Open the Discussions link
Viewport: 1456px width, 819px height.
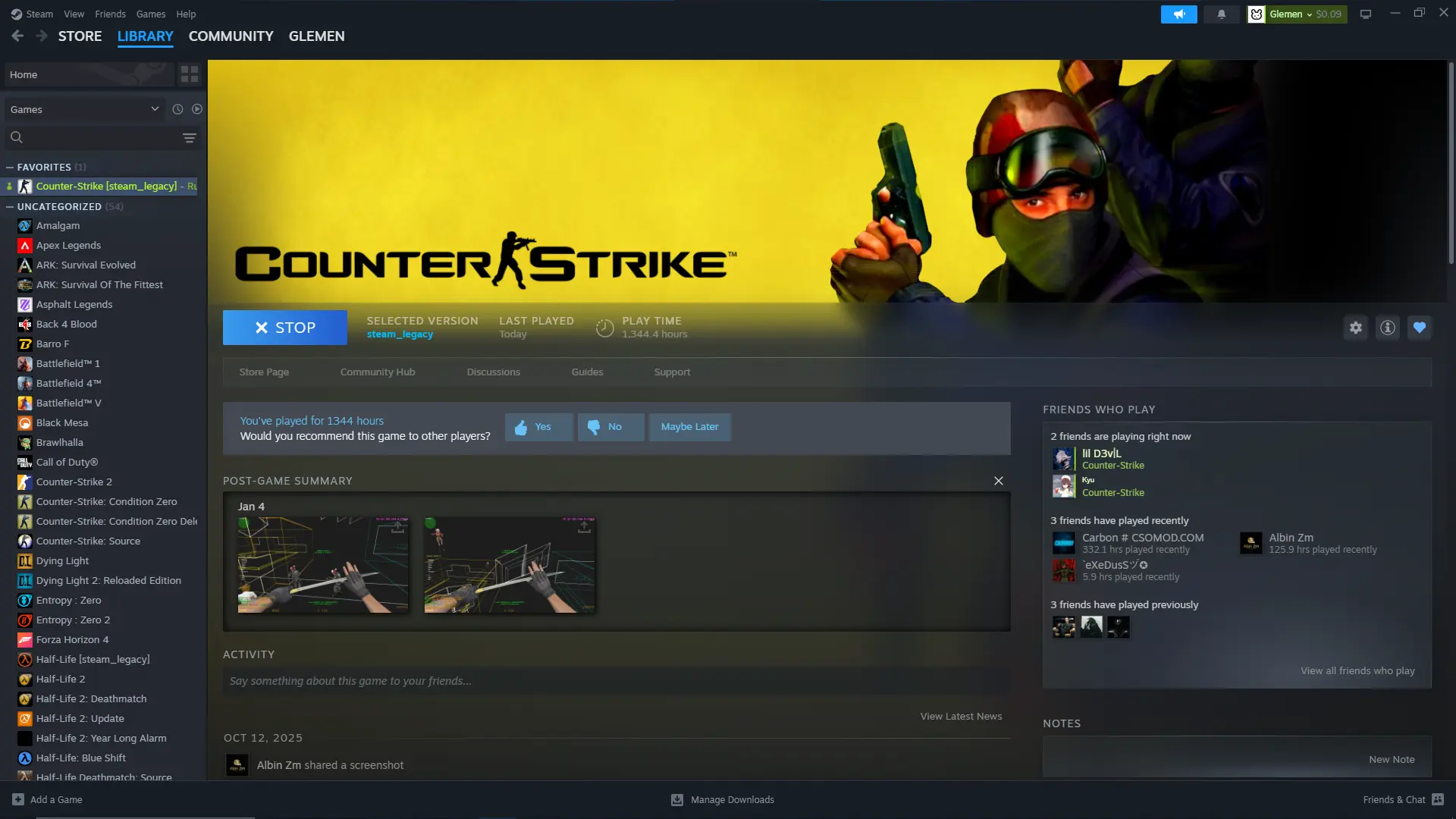(x=494, y=372)
